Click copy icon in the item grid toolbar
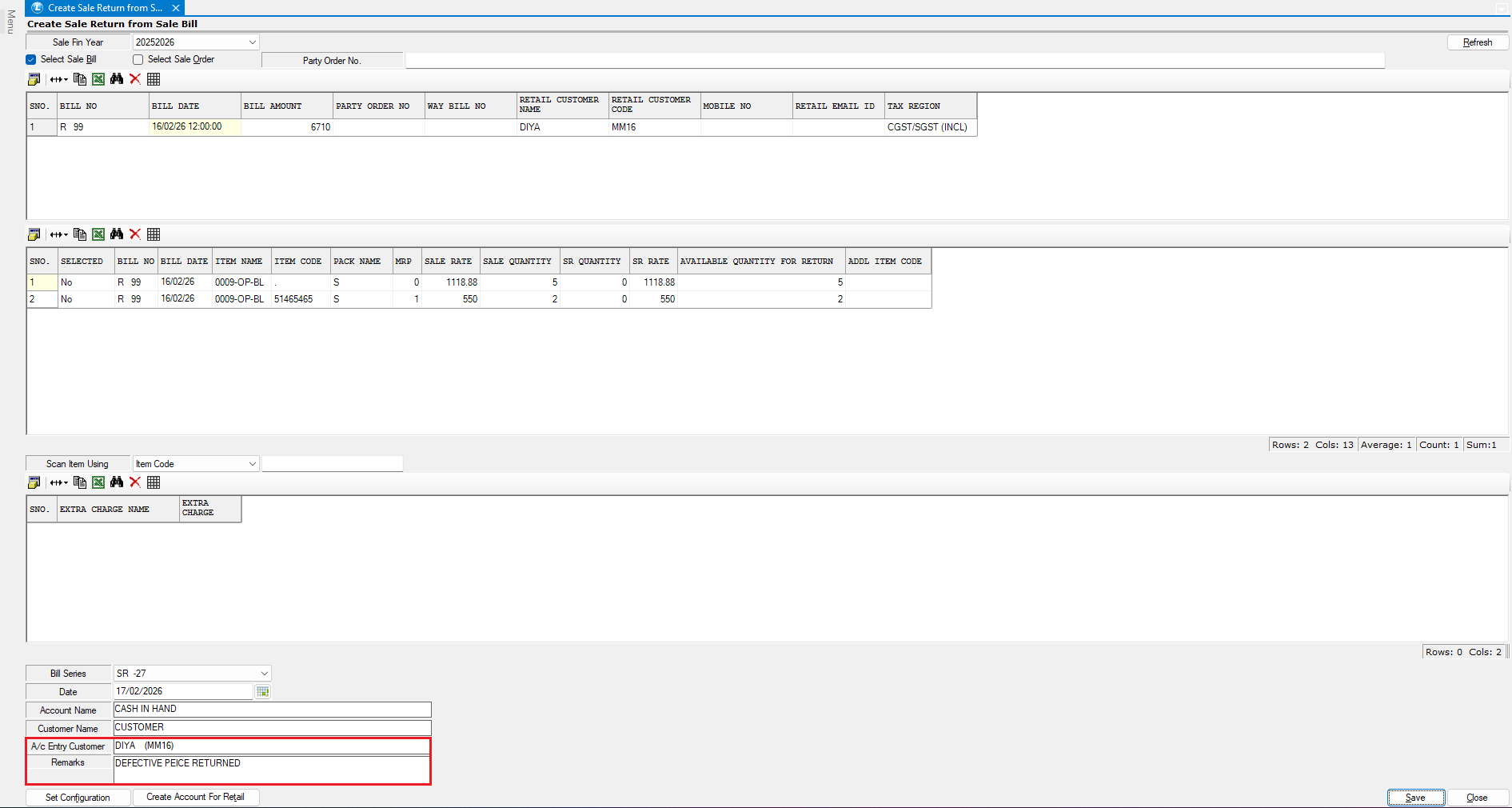Image resolution: width=1512 pixels, height=808 pixels. [80, 234]
